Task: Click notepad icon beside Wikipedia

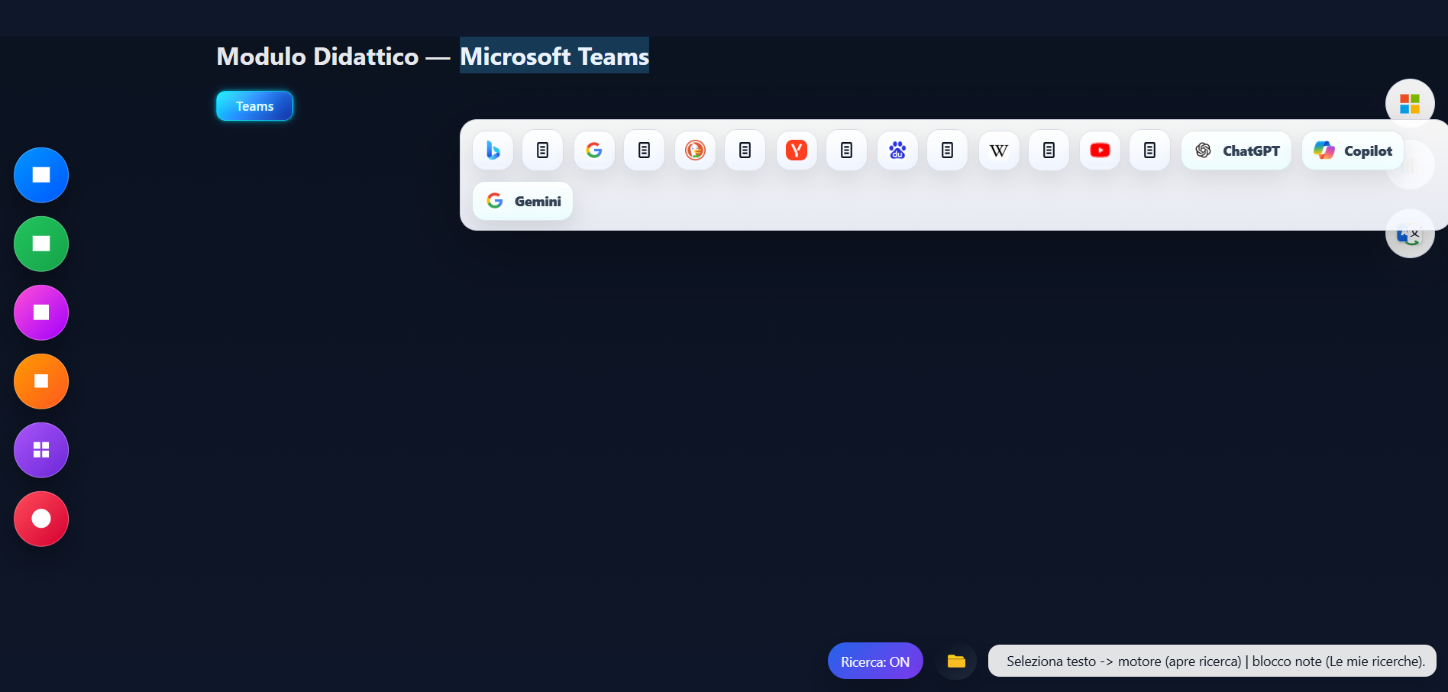Action: pyautogui.click(x=1048, y=150)
